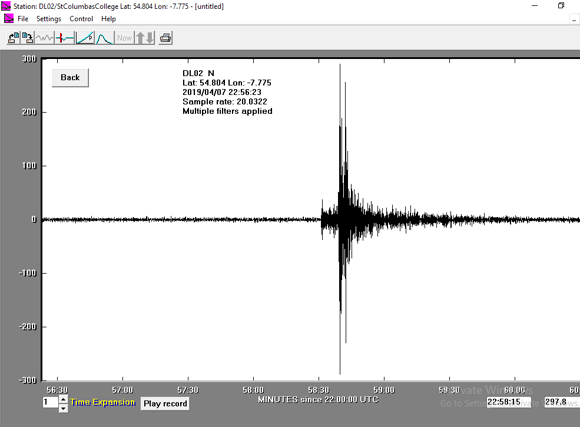Image resolution: width=580 pixels, height=427 pixels.
Task: Open the Settings menu
Action: pos(48,19)
